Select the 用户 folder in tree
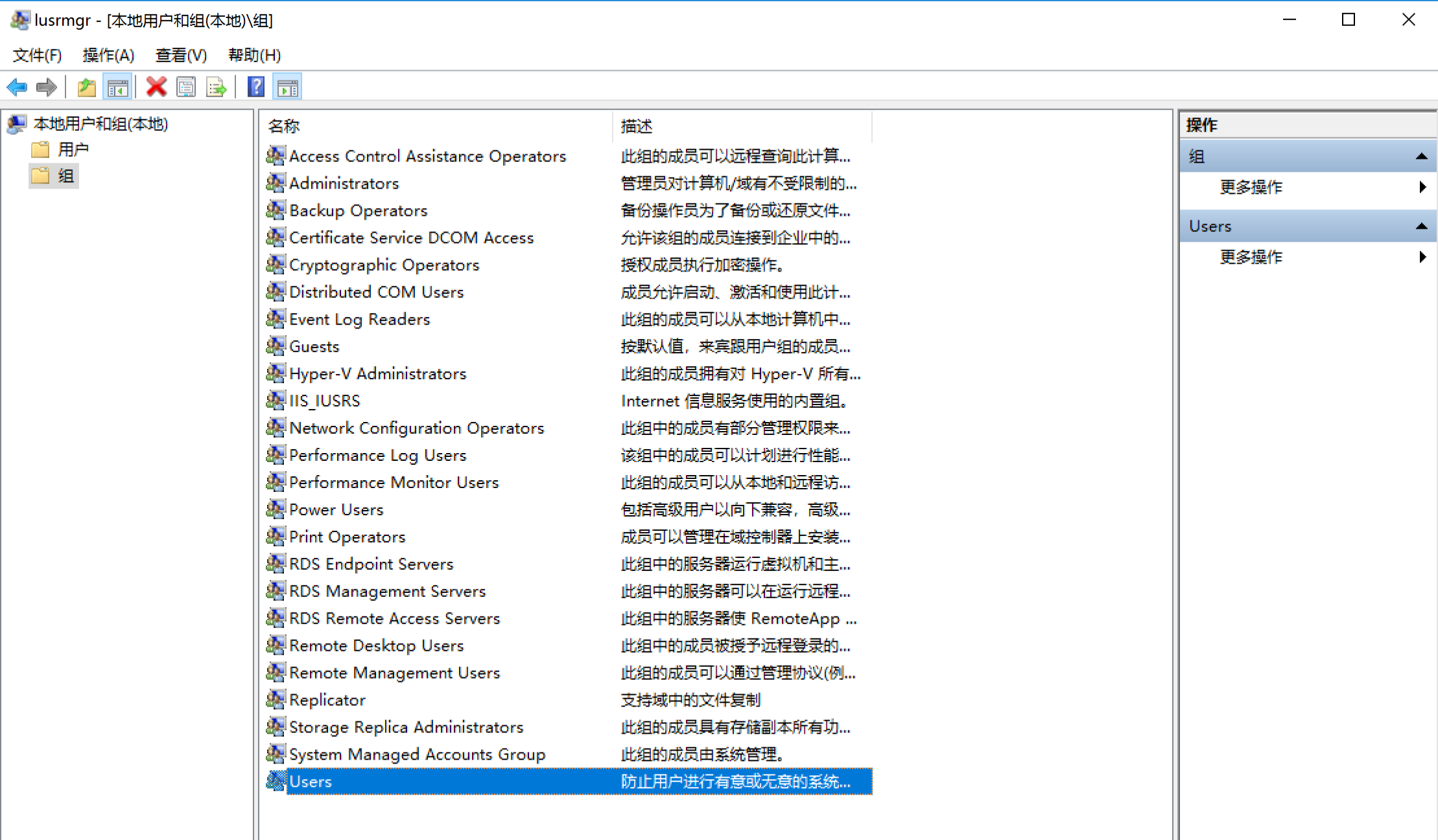 point(73,150)
